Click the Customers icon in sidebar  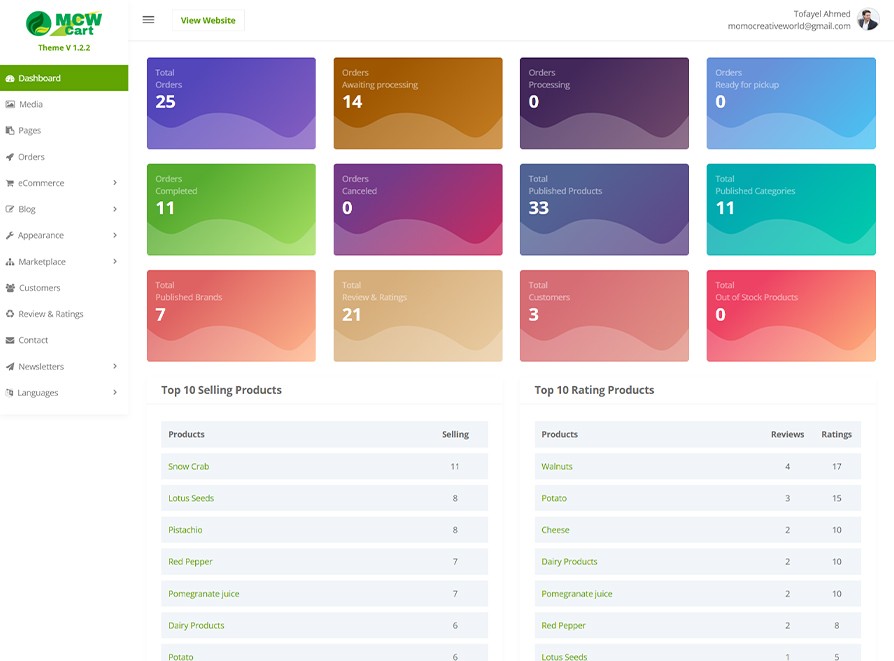click(10, 288)
